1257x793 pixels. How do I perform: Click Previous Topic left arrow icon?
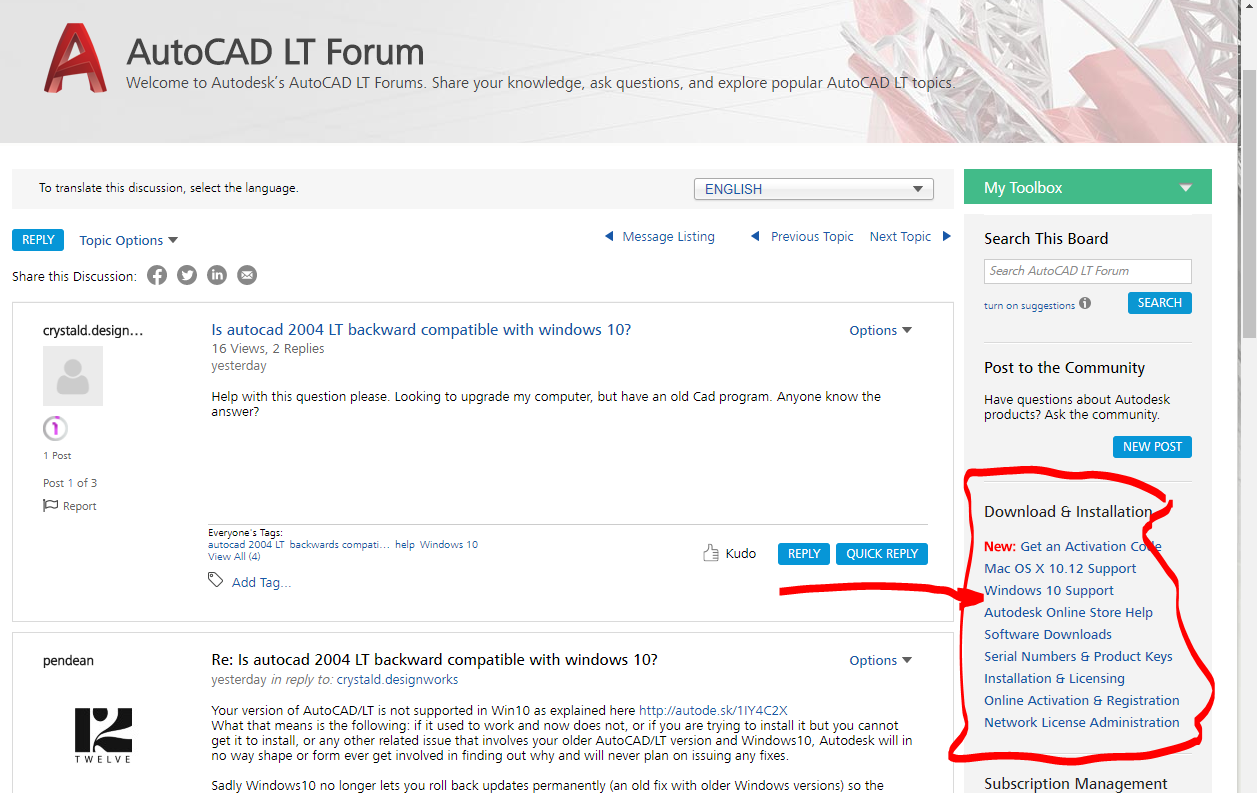(x=756, y=237)
